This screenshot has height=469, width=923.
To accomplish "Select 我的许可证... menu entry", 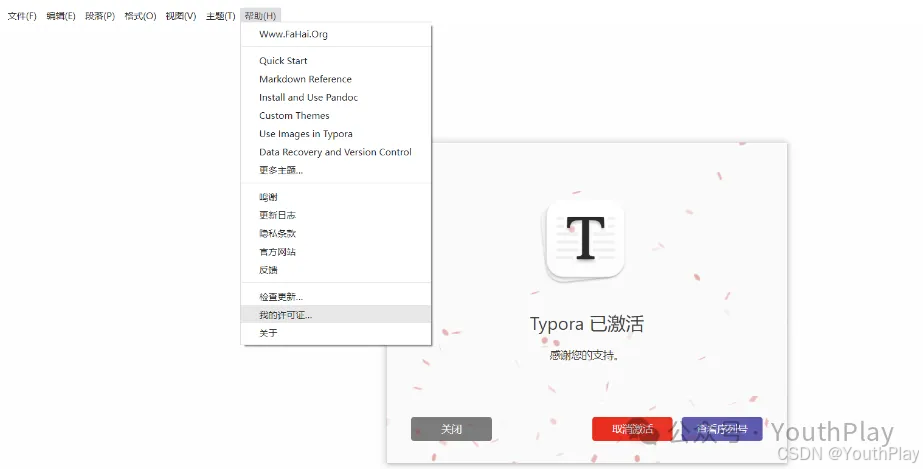I will click(x=336, y=315).
